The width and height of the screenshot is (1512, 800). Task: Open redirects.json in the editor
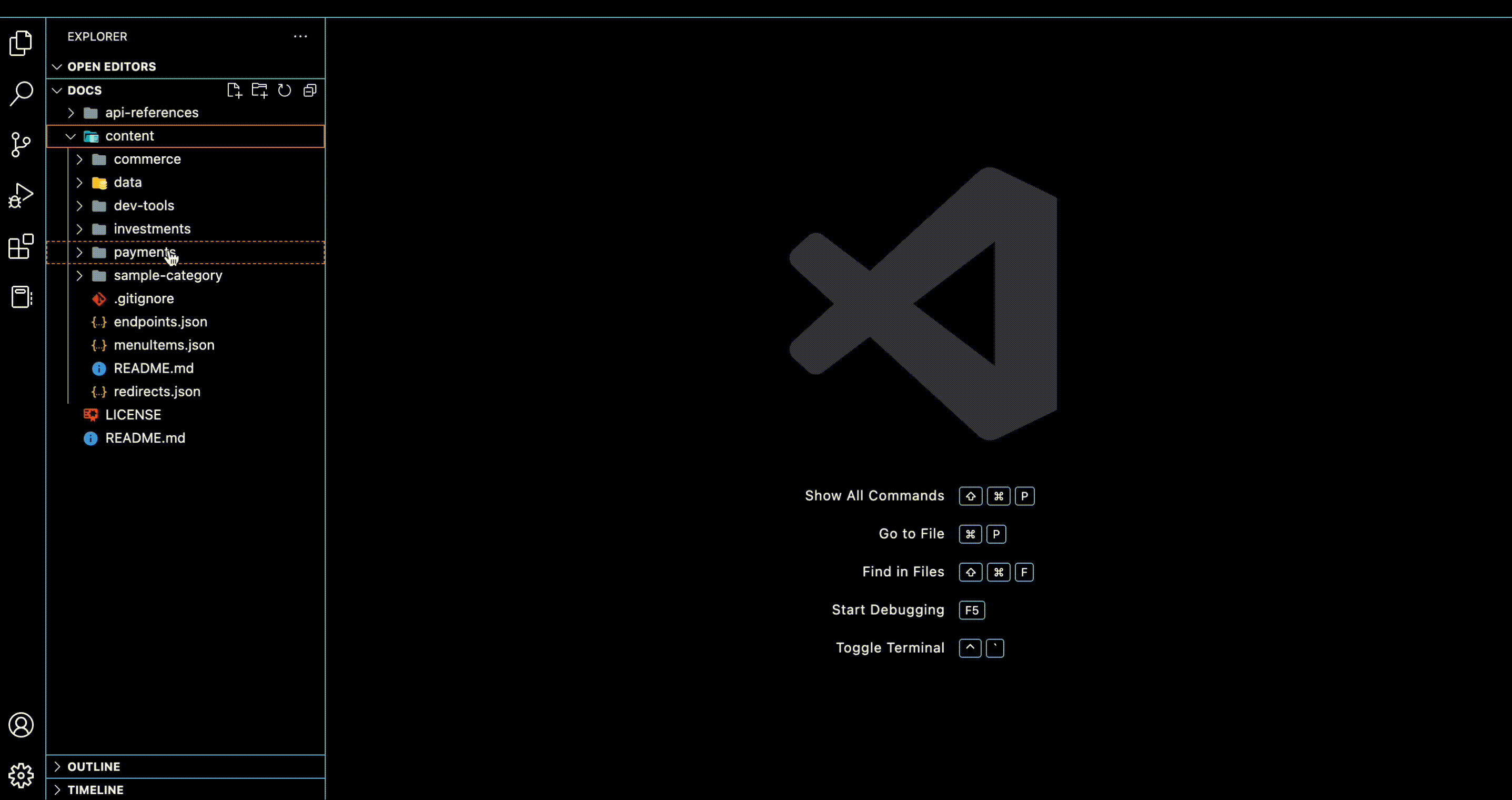pos(157,392)
